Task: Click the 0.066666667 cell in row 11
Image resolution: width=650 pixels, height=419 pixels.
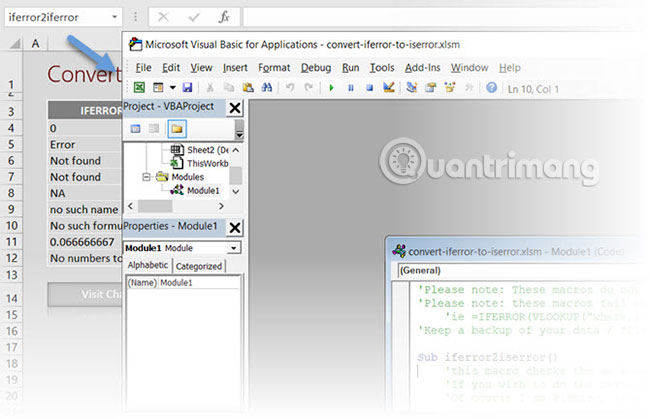Action: point(86,242)
